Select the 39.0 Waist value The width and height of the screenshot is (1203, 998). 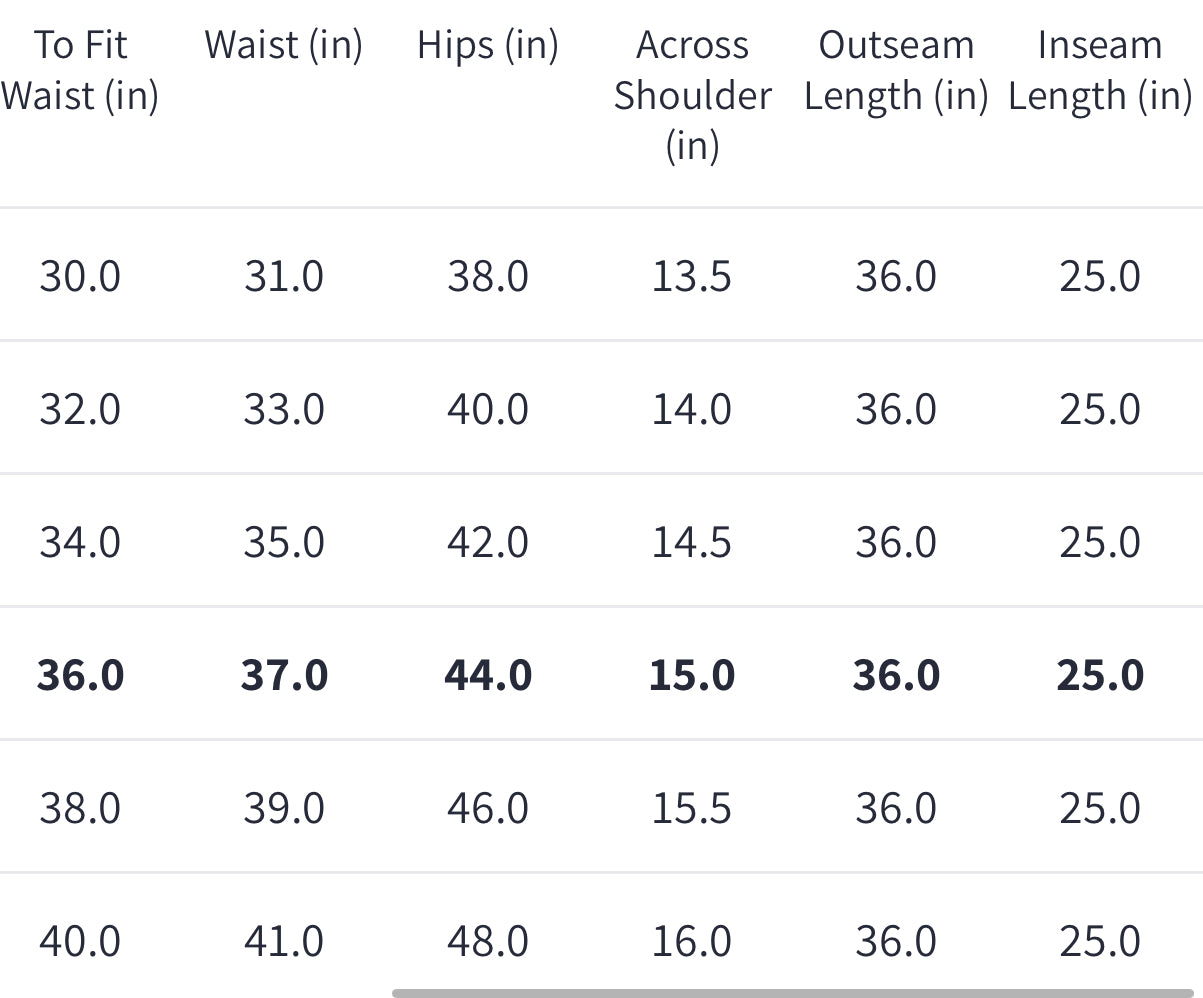click(284, 808)
